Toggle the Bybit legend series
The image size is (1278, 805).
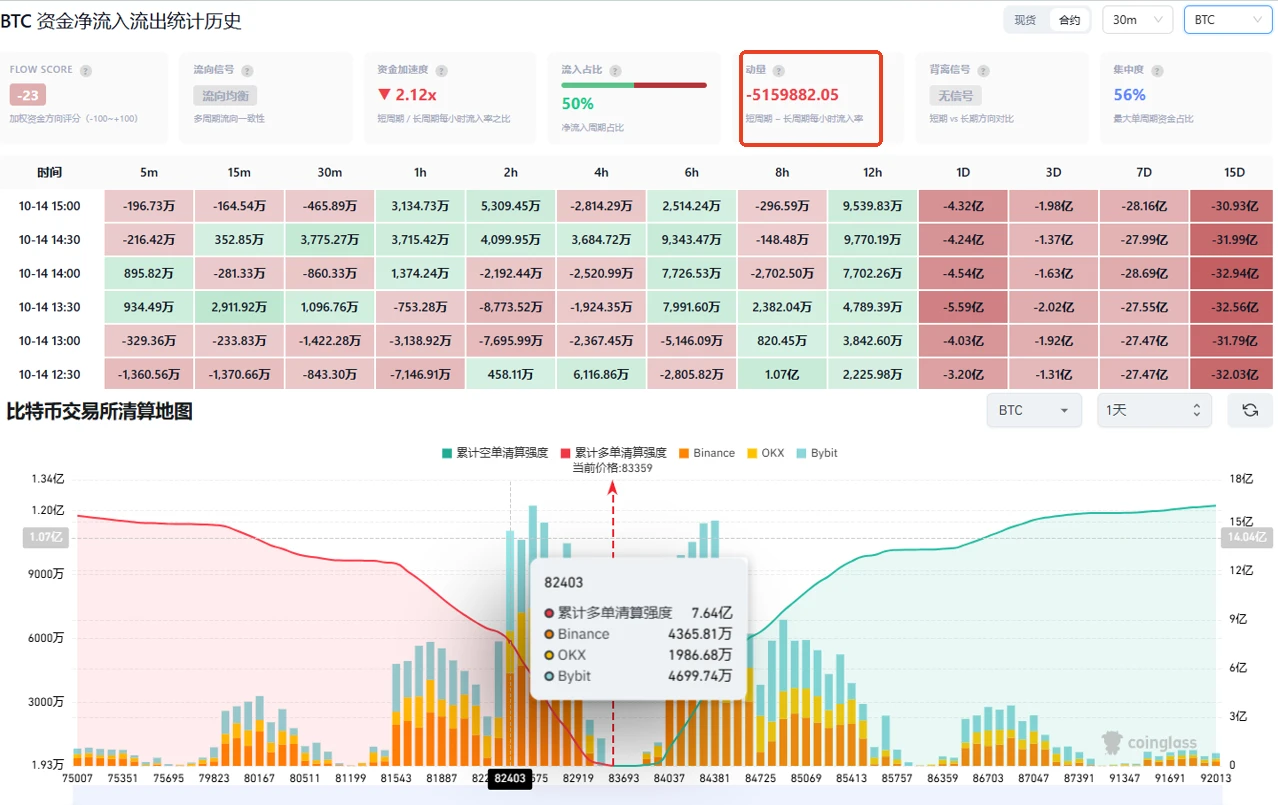click(x=817, y=453)
